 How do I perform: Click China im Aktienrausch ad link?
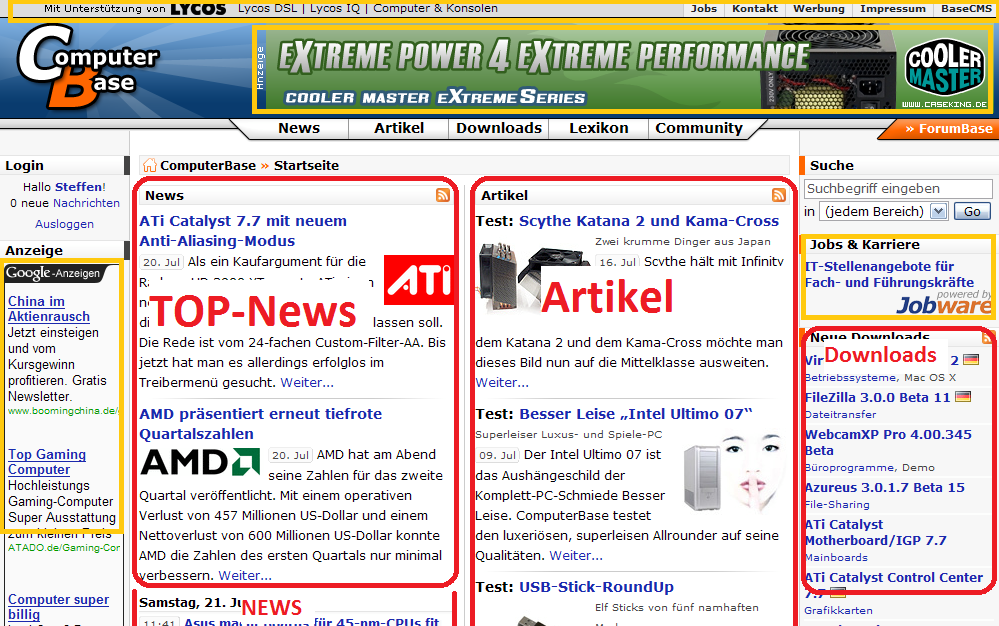click(x=49, y=309)
